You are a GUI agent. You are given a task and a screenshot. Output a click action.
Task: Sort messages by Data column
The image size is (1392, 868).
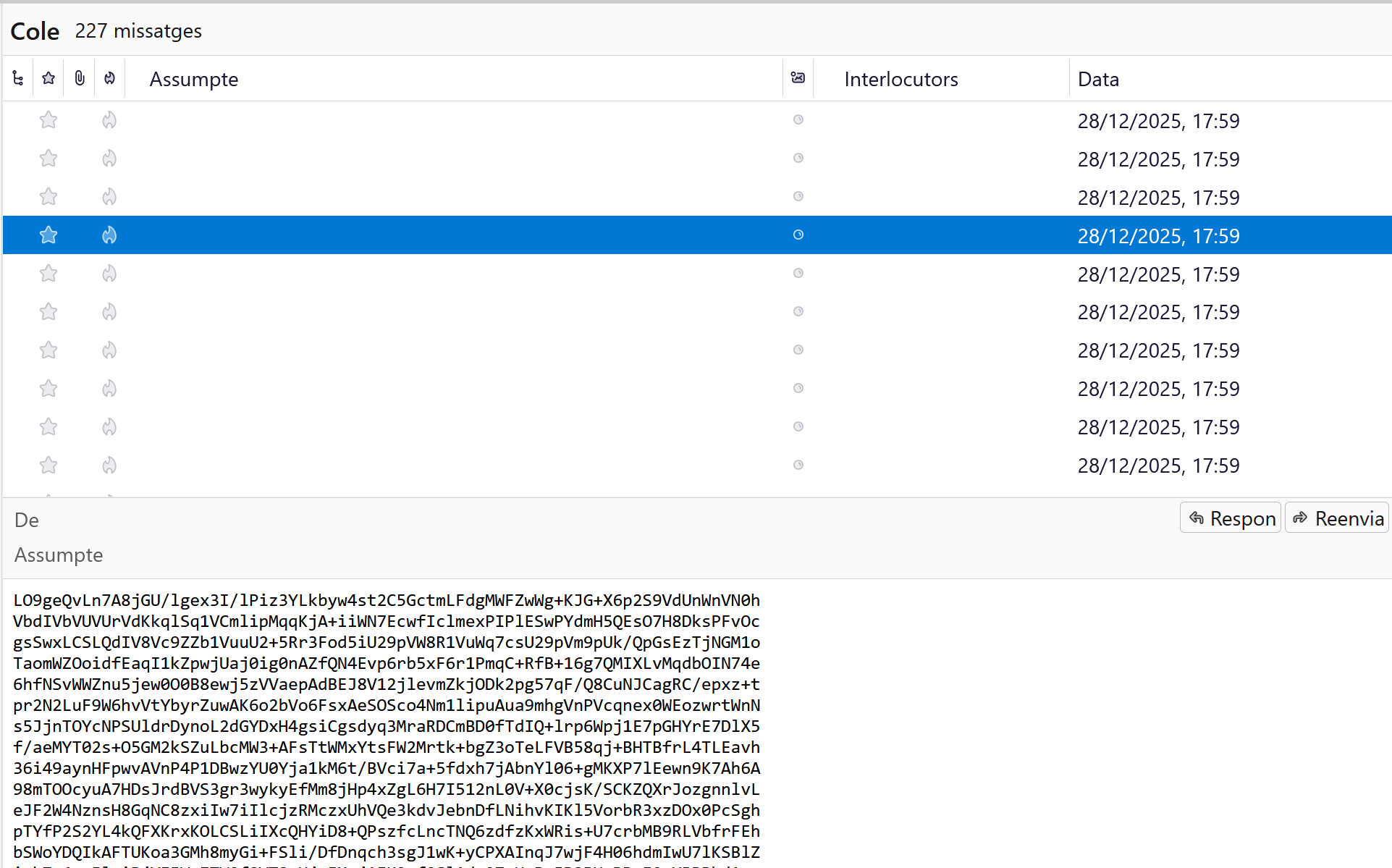point(1098,79)
